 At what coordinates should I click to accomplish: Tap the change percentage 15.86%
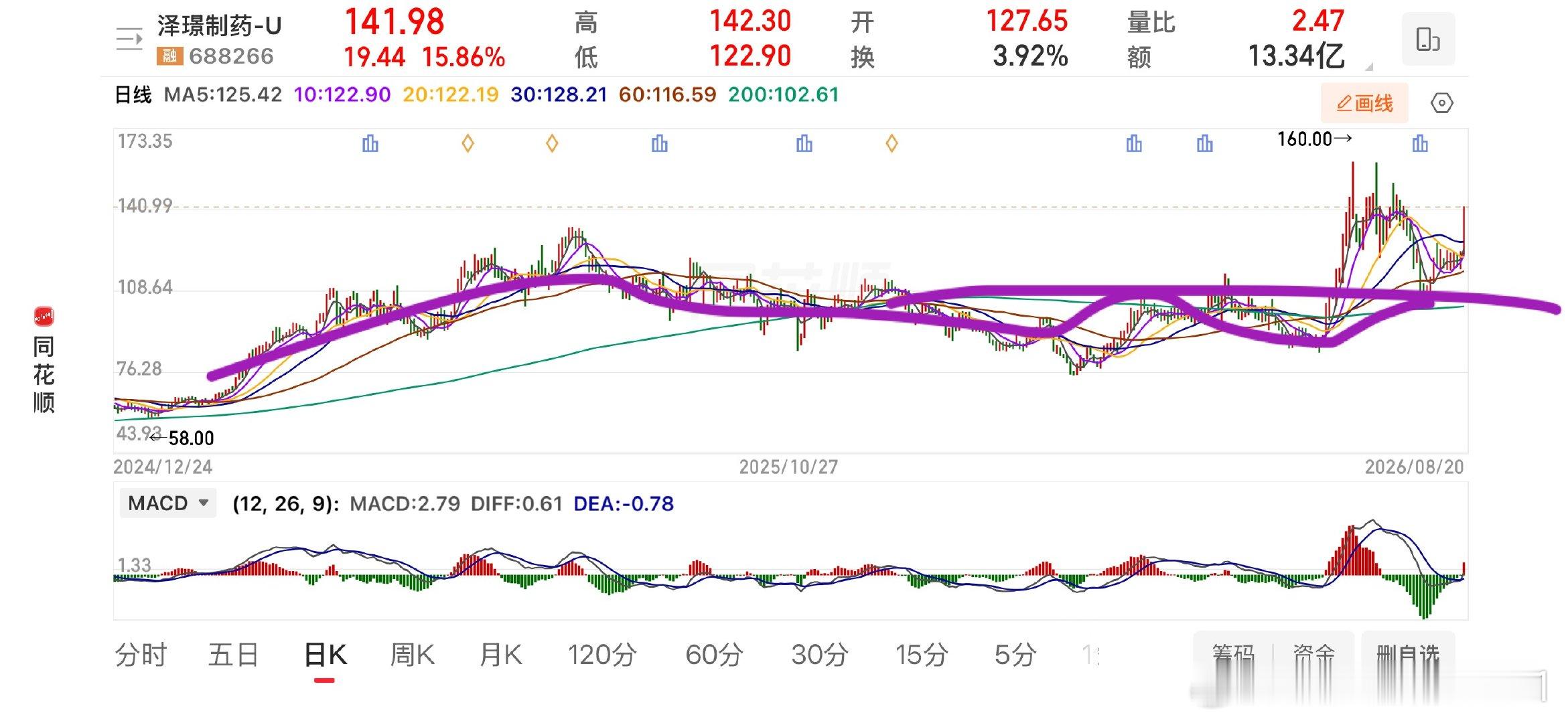point(464,58)
